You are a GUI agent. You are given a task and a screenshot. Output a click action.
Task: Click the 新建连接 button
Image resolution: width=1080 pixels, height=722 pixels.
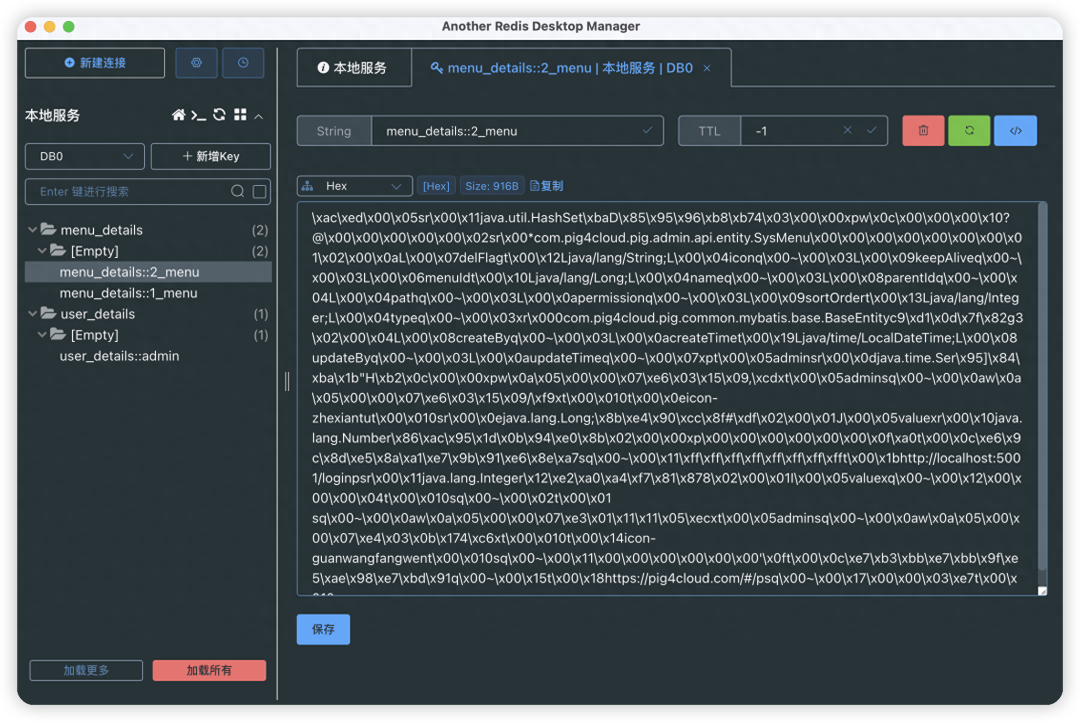tap(95, 63)
